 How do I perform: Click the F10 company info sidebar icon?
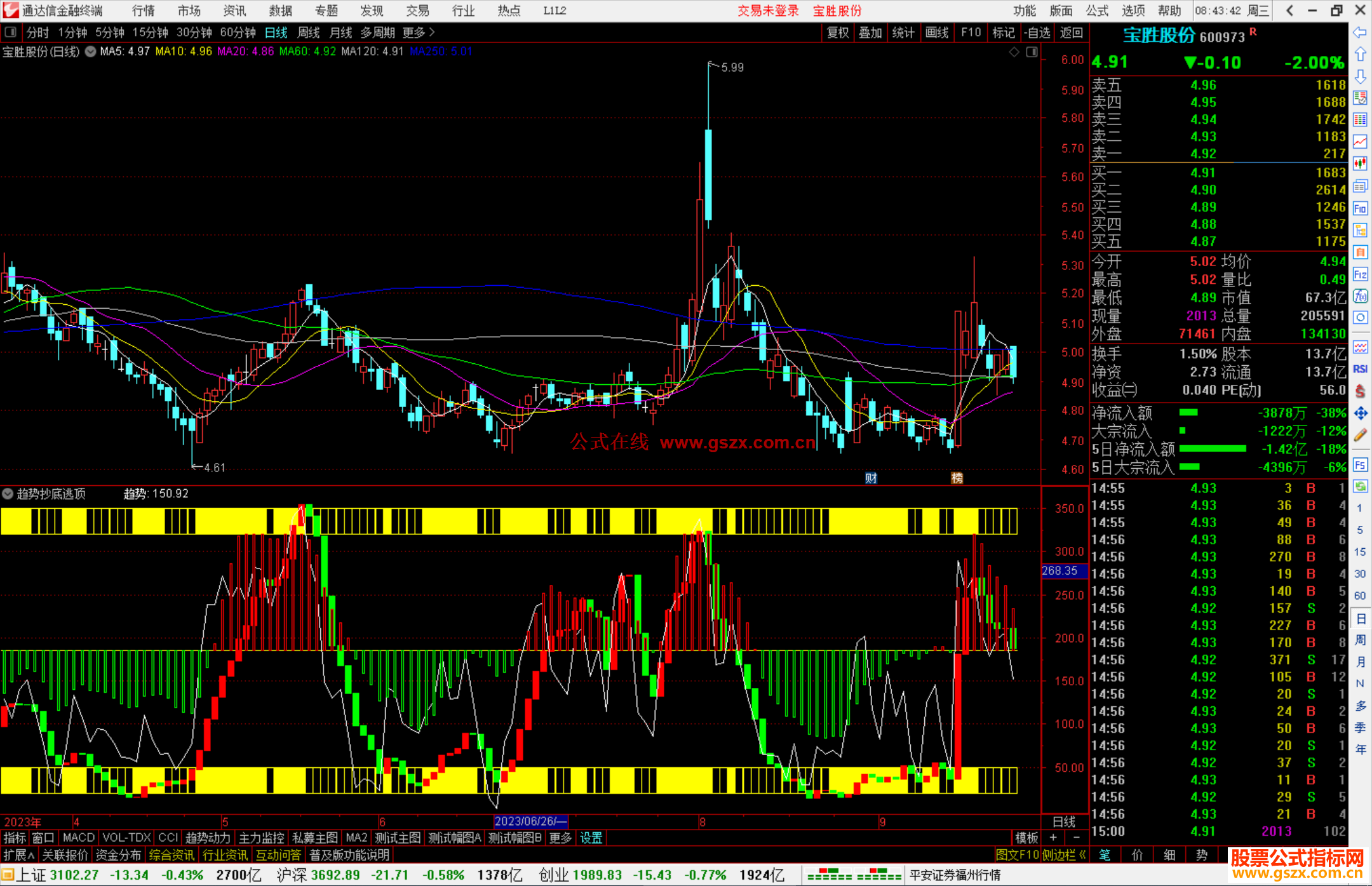coord(1360,208)
